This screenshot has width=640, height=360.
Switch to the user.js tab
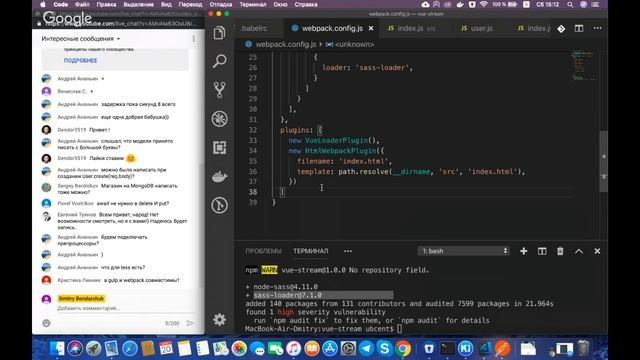point(477,28)
